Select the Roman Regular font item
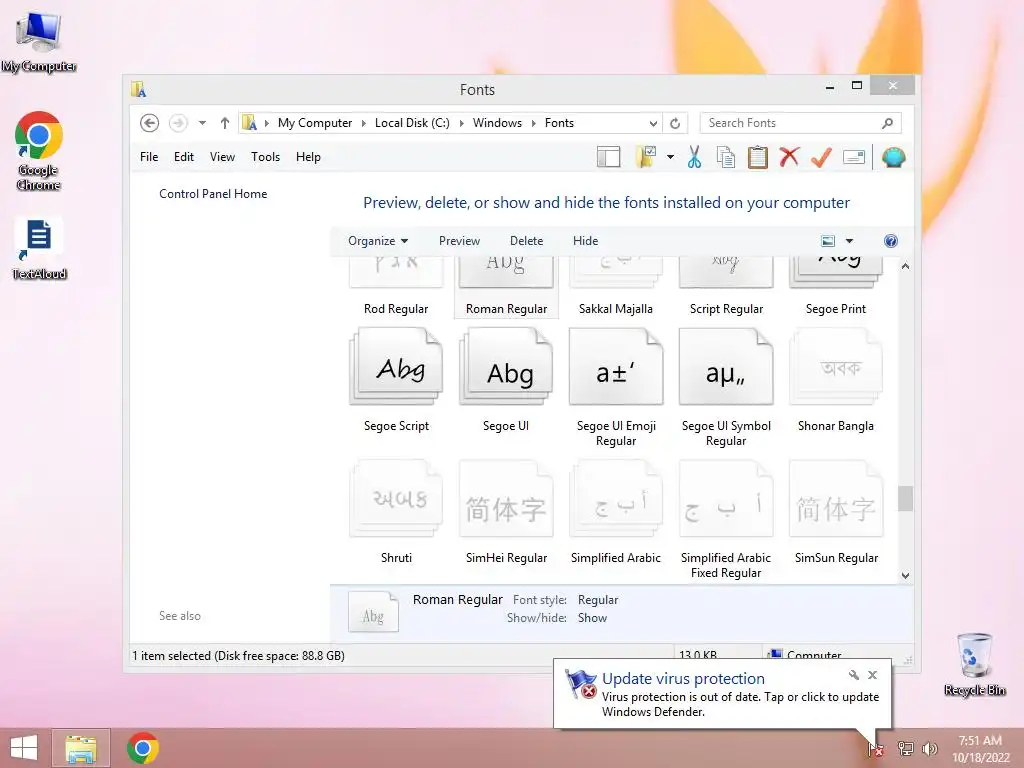This screenshot has width=1024, height=768. click(x=506, y=287)
